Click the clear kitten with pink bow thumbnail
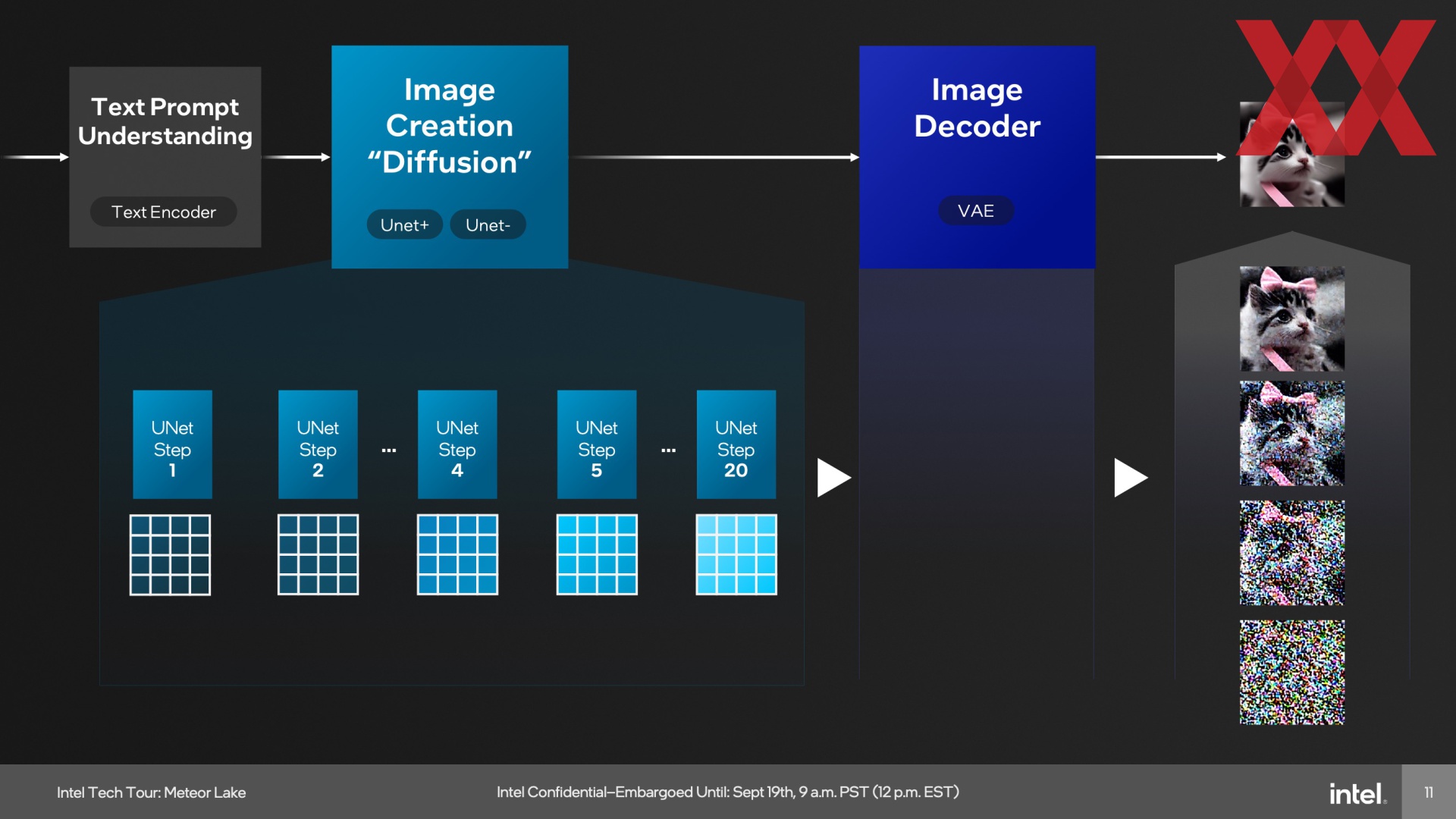1456x819 pixels. pos(1292,318)
